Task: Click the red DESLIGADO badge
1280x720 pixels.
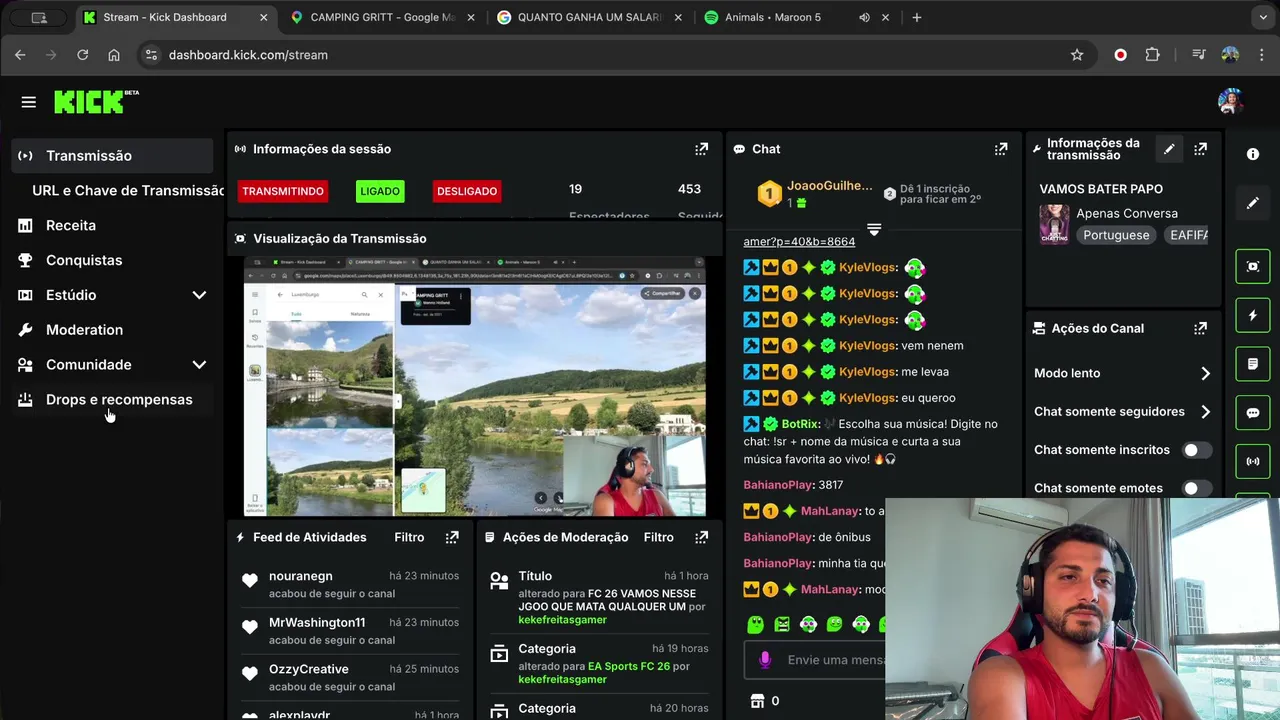Action: pyautogui.click(x=467, y=191)
